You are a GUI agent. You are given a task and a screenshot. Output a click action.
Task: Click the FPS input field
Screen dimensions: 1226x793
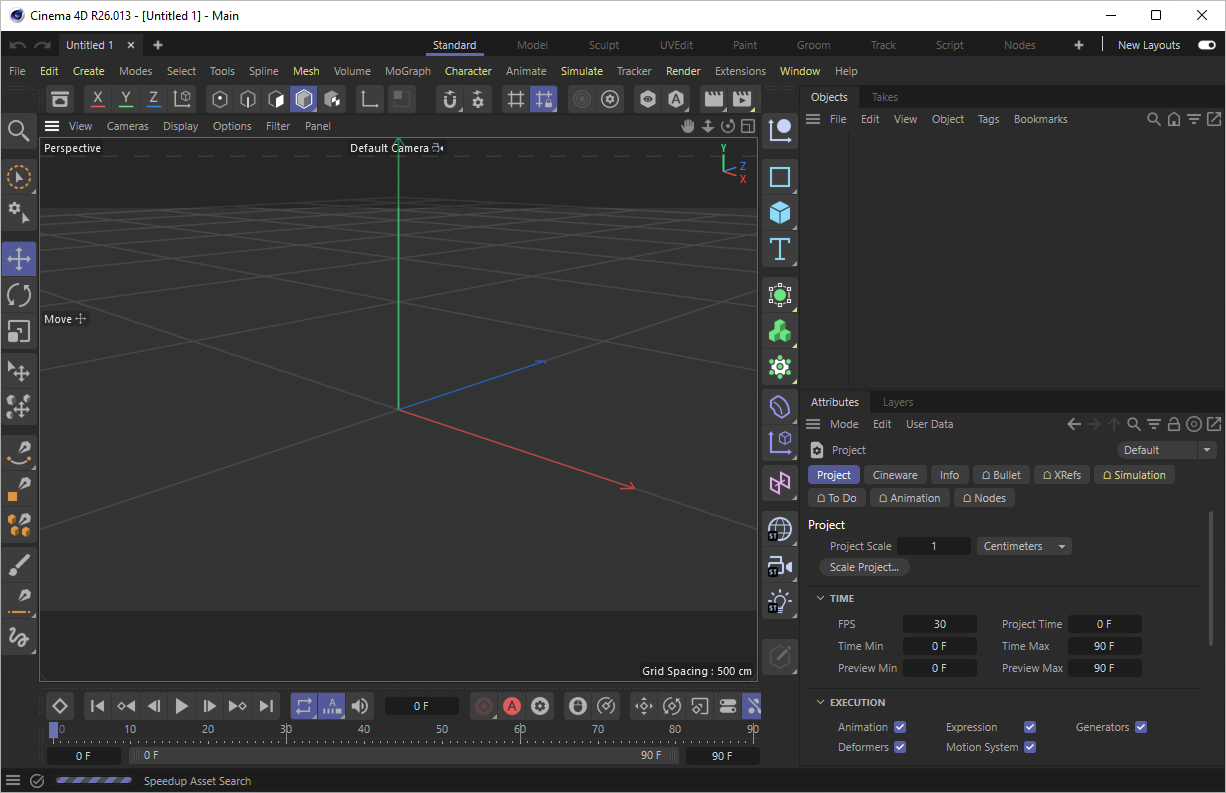click(x=939, y=624)
